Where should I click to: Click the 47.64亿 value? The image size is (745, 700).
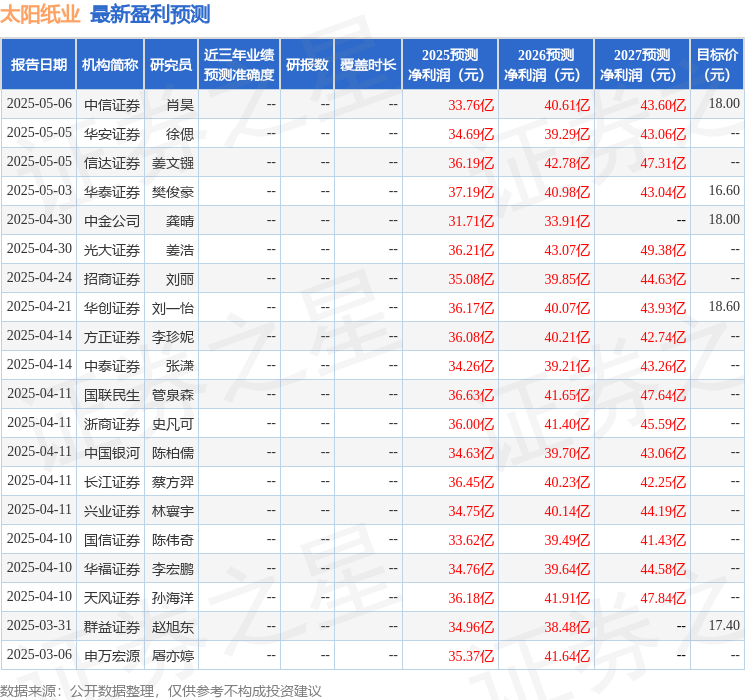click(x=663, y=395)
